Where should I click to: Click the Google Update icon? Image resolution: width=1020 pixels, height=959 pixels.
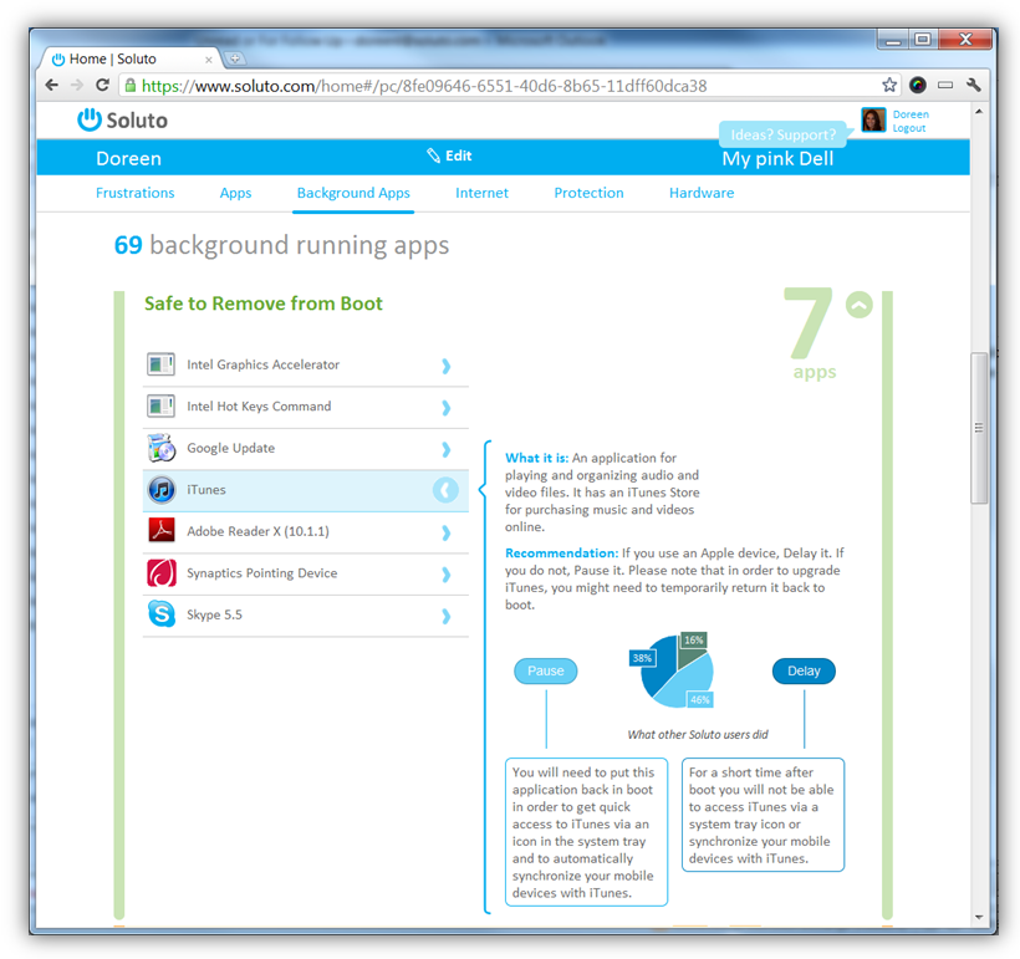(x=161, y=448)
